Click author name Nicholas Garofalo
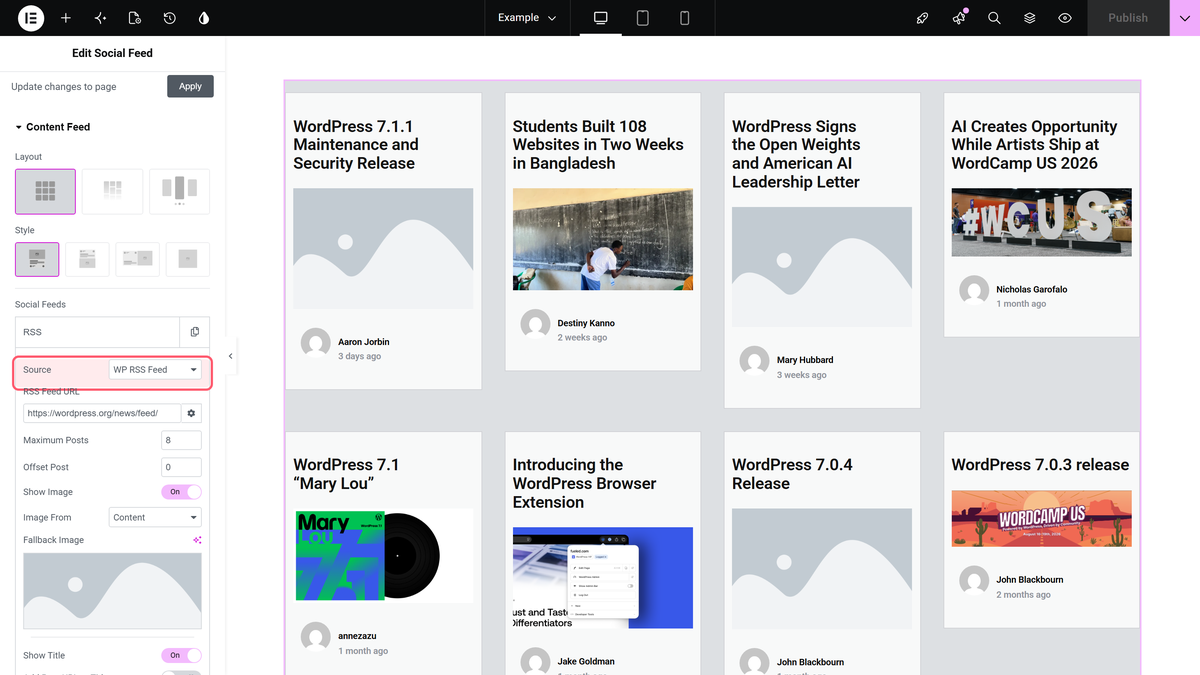Viewport: 1200px width, 675px height. [1032, 289]
